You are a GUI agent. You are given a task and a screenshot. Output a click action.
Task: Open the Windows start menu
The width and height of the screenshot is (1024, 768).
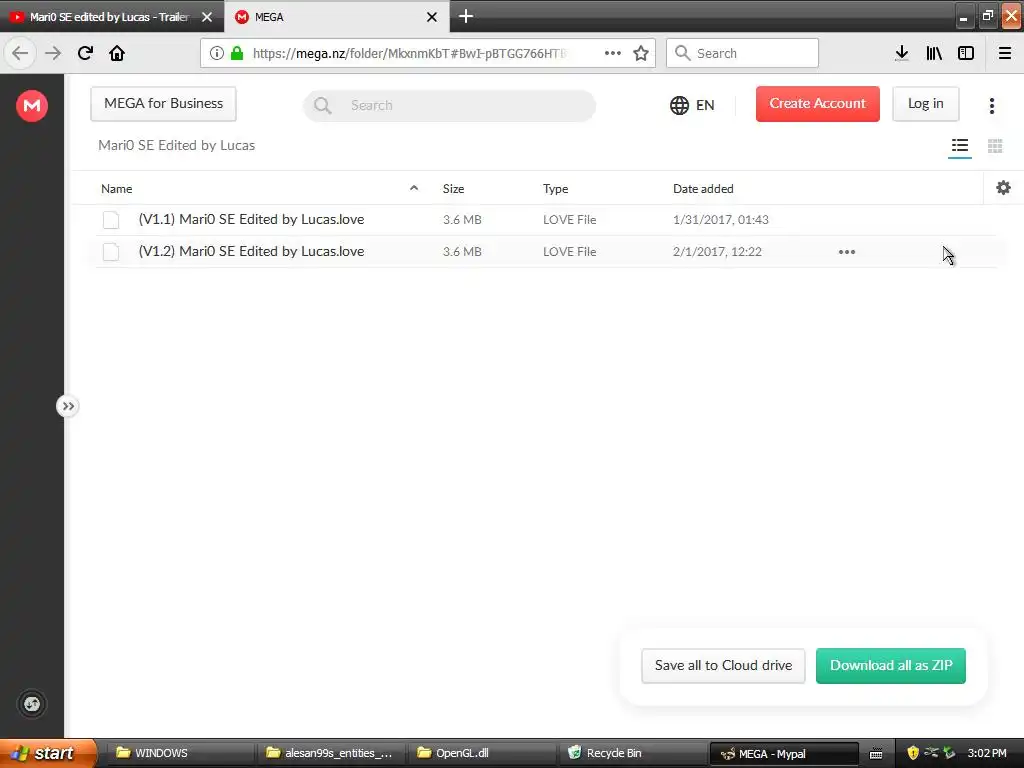coord(48,753)
